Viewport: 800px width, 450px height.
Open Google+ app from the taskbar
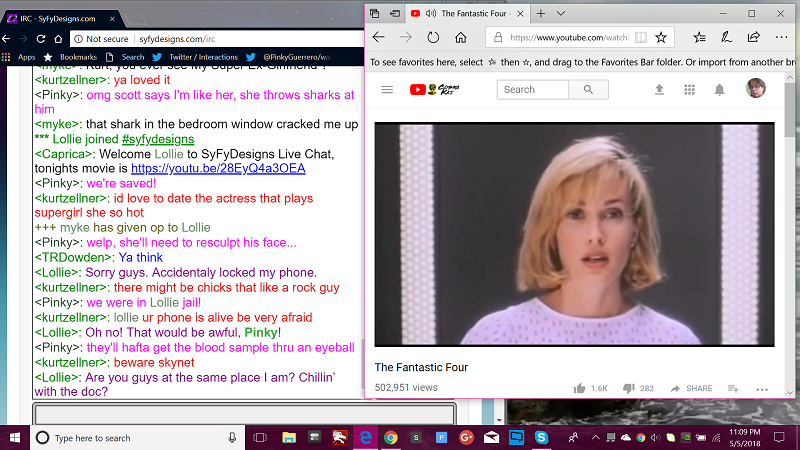(466, 438)
